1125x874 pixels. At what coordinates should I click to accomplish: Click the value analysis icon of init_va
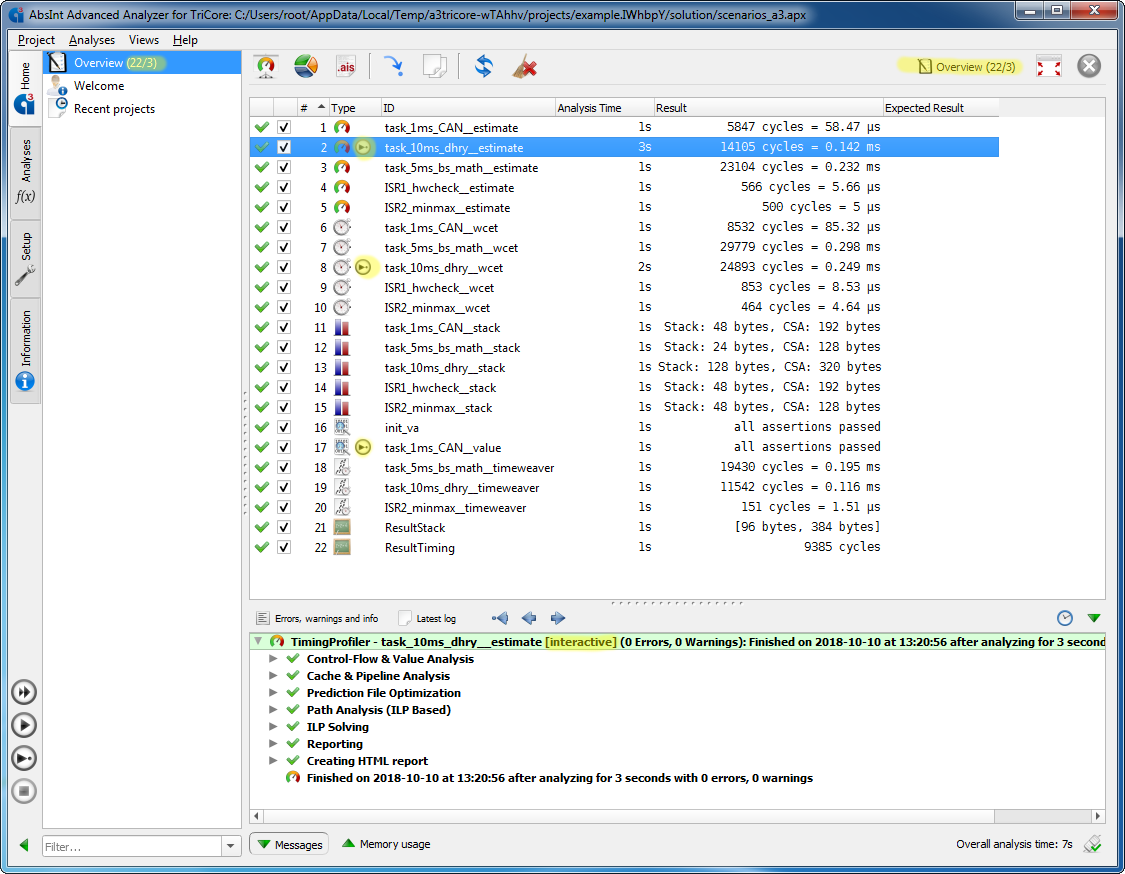point(342,428)
